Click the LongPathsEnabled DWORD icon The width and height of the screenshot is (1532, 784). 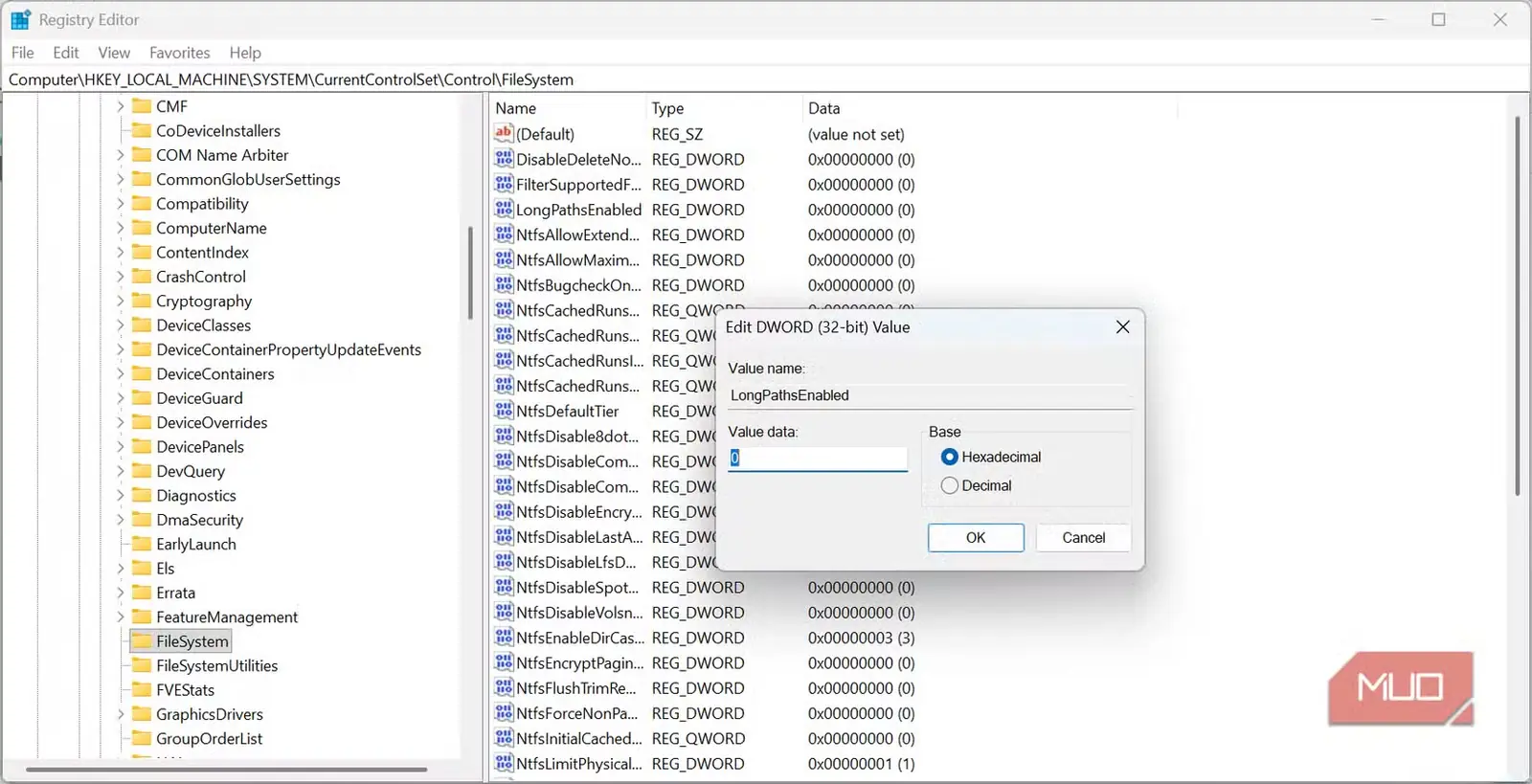504,209
